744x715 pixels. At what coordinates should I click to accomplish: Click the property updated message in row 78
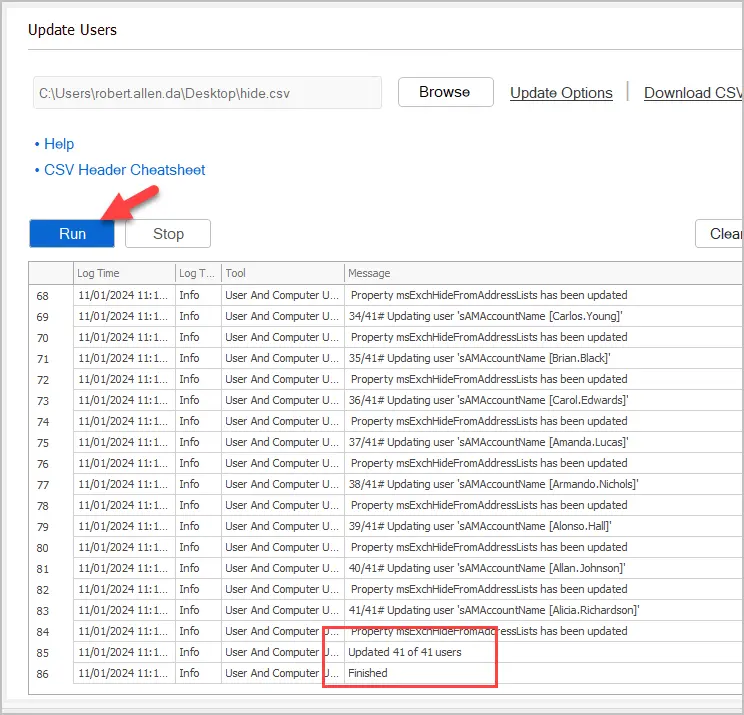point(489,505)
